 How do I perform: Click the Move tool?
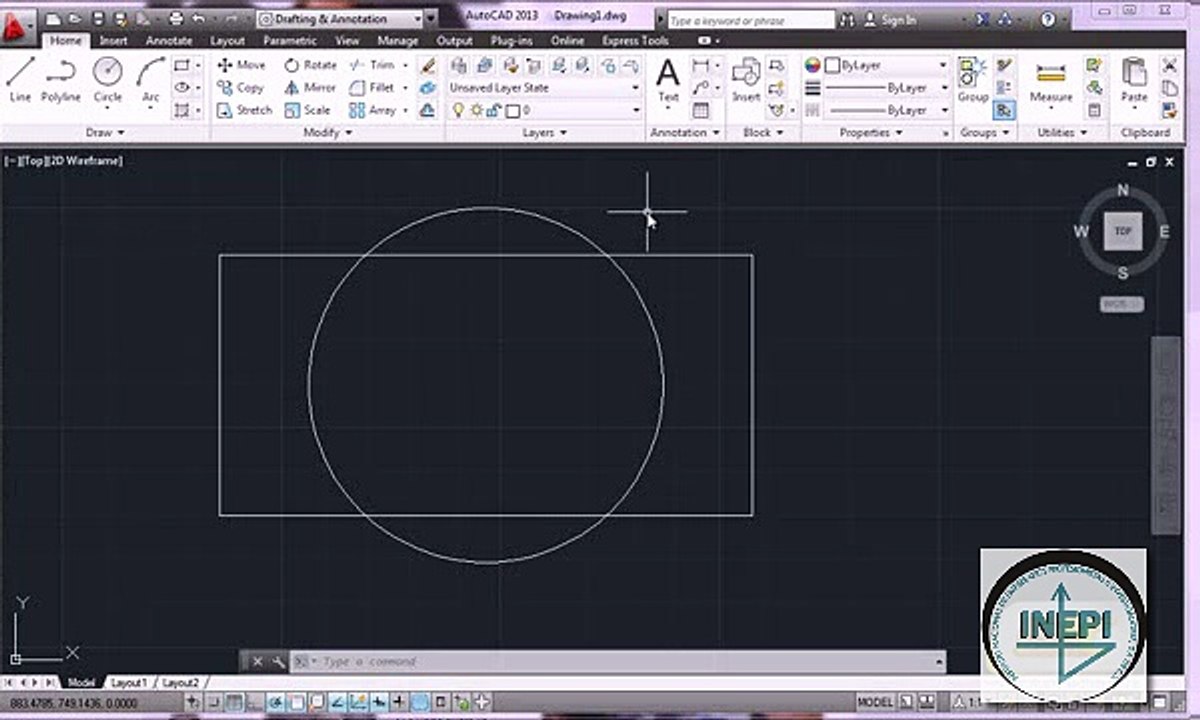coord(241,65)
